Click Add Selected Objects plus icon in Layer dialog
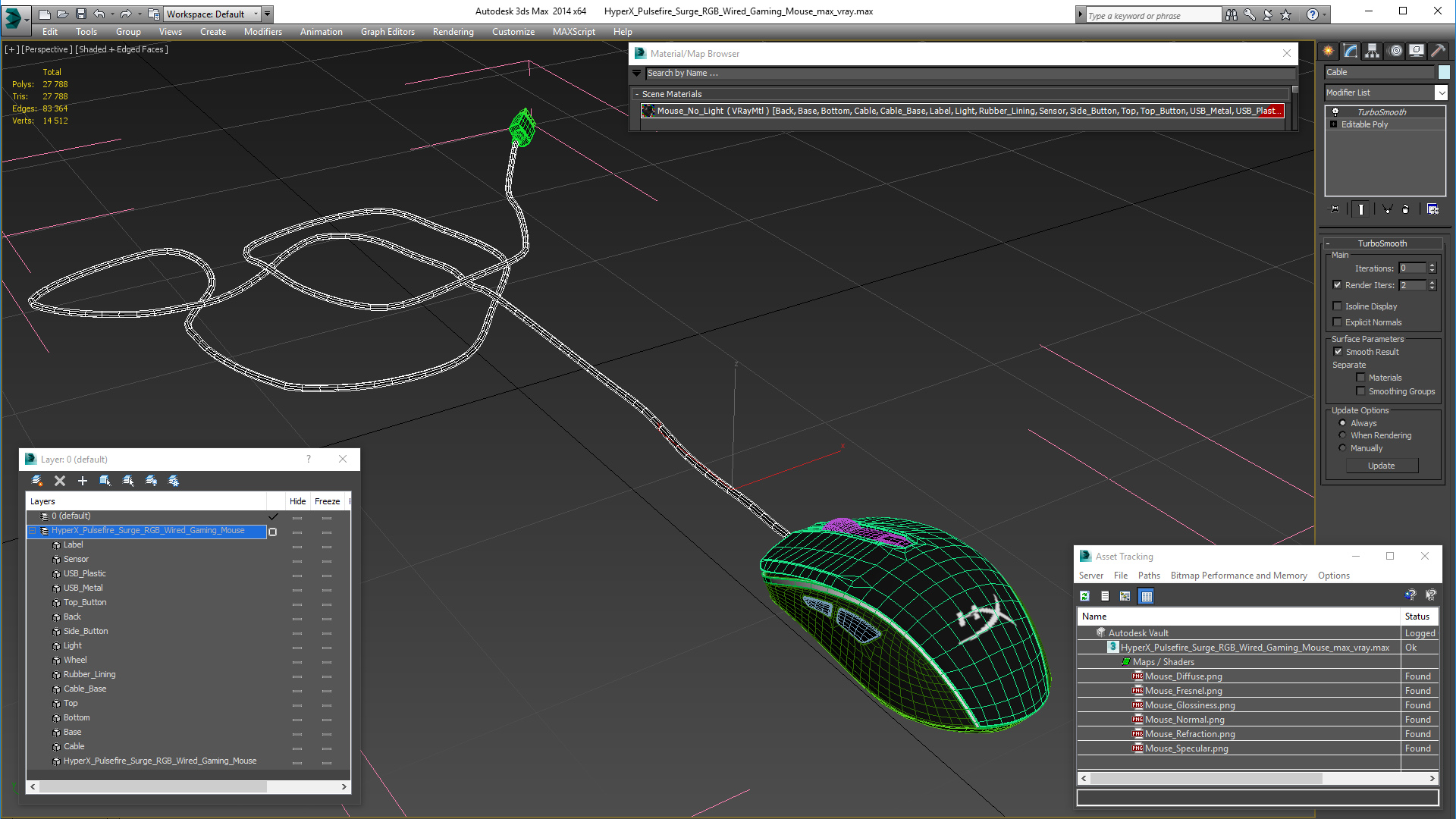 point(83,481)
